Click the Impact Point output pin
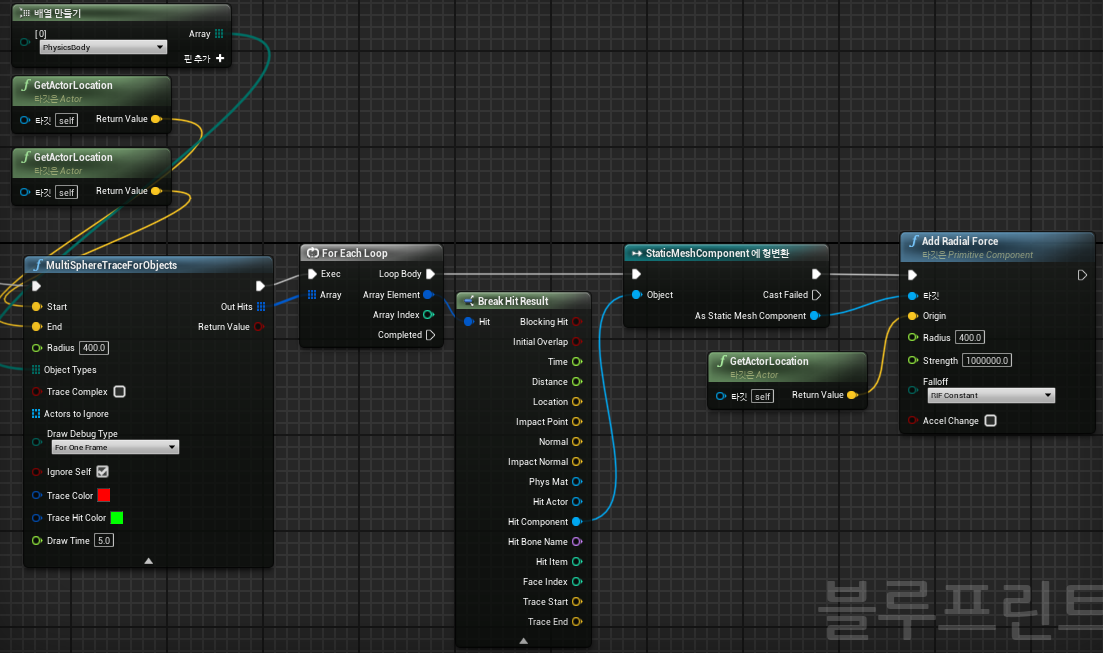Viewport: 1103px width, 653px height. (x=577, y=421)
